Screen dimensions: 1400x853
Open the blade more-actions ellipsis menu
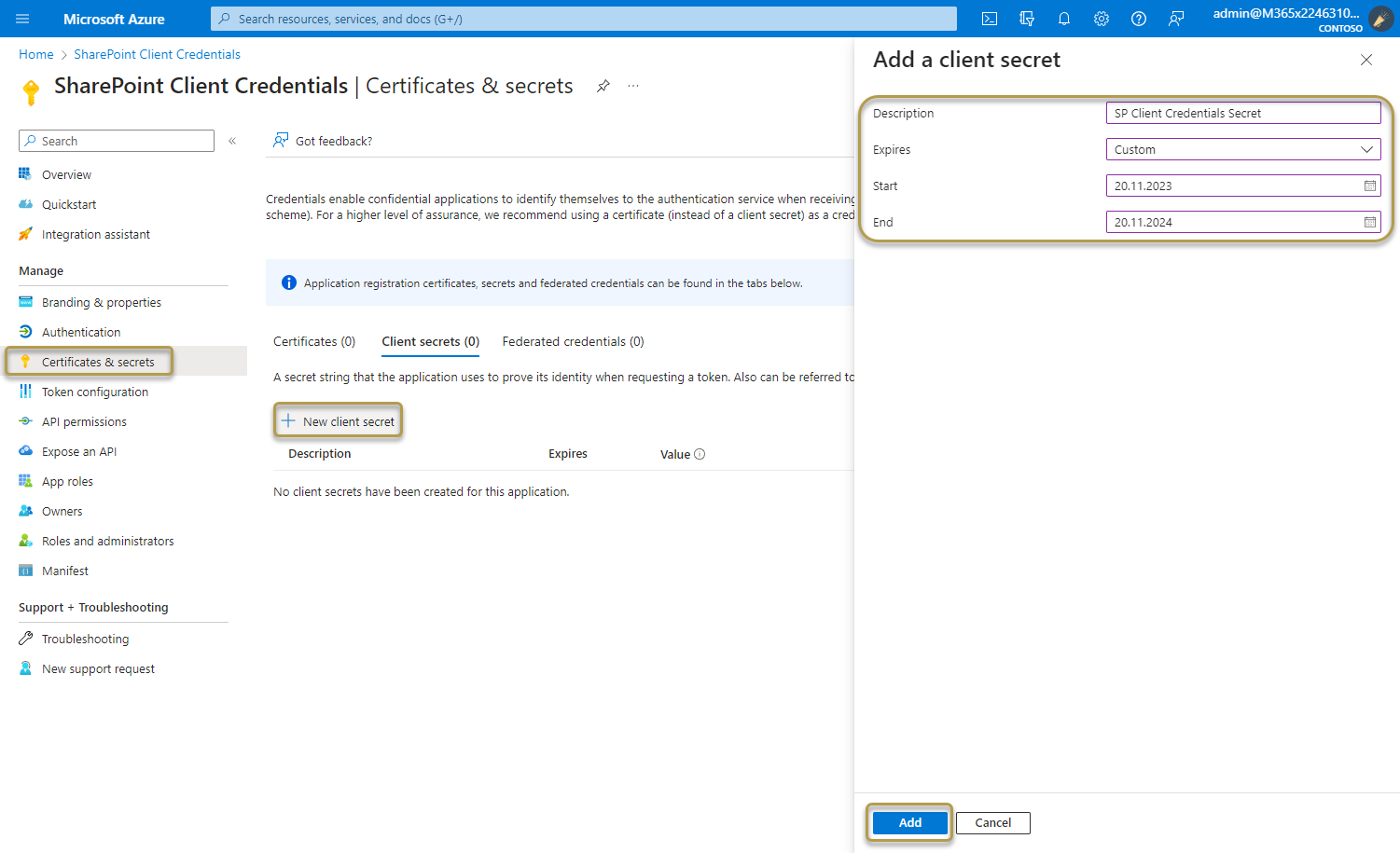632,85
